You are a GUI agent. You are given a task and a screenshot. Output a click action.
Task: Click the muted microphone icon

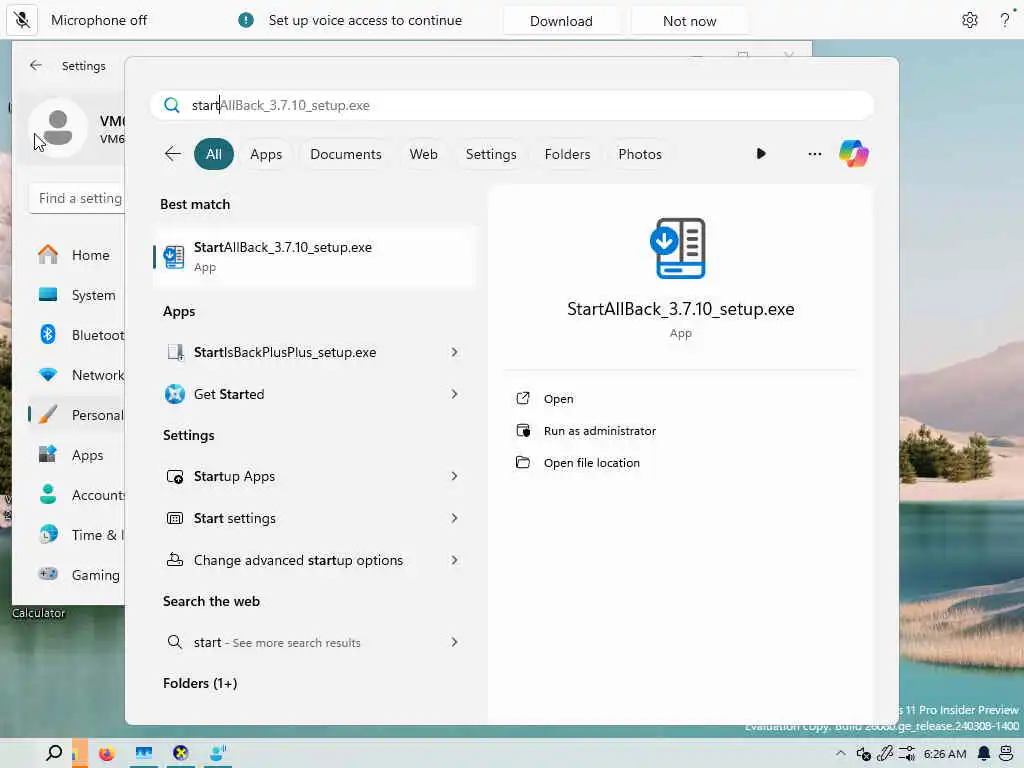[x=22, y=20]
